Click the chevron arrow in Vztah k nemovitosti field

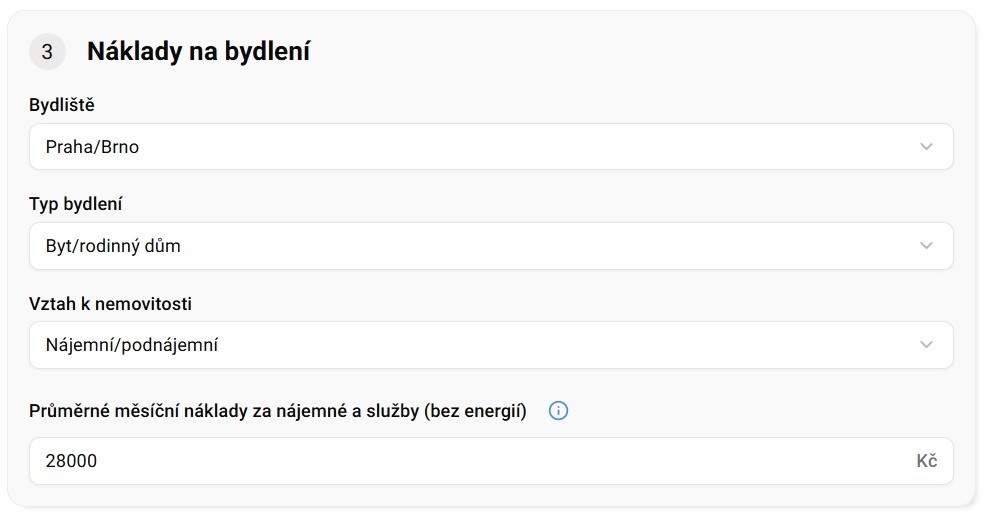(x=926, y=345)
